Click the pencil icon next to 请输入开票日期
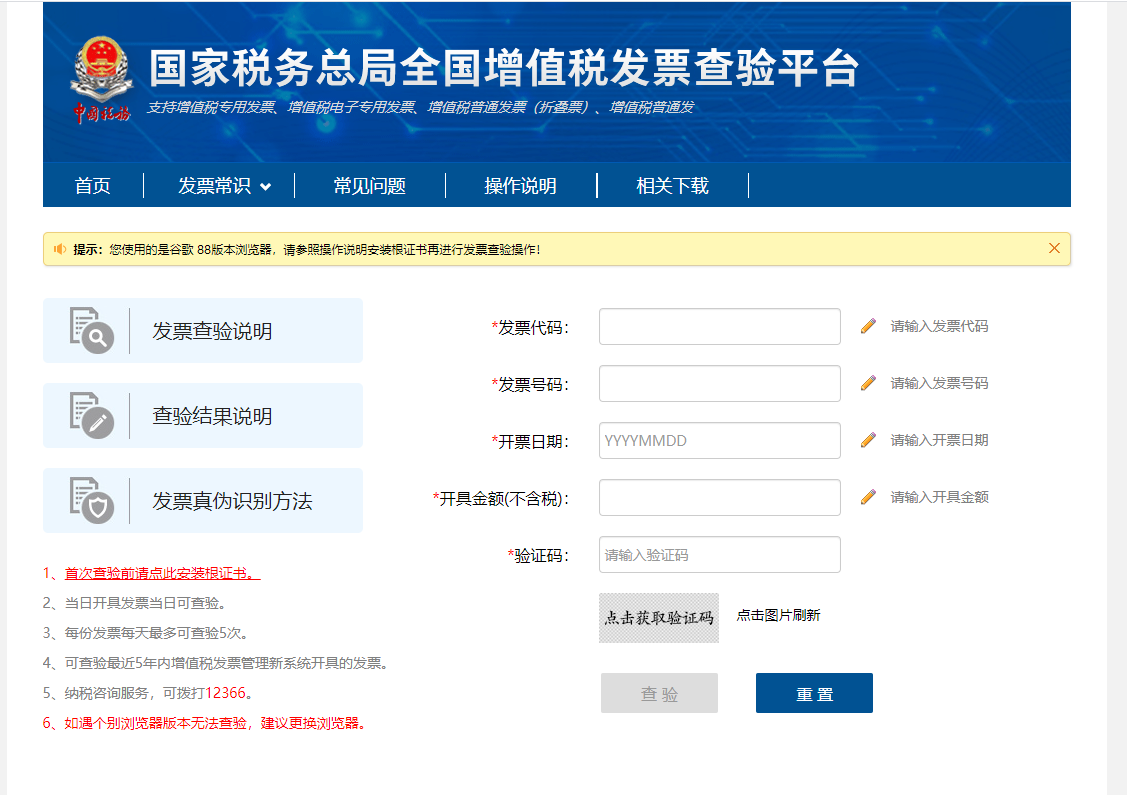This screenshot has height=795, width=1127. [x=868, y=440]
